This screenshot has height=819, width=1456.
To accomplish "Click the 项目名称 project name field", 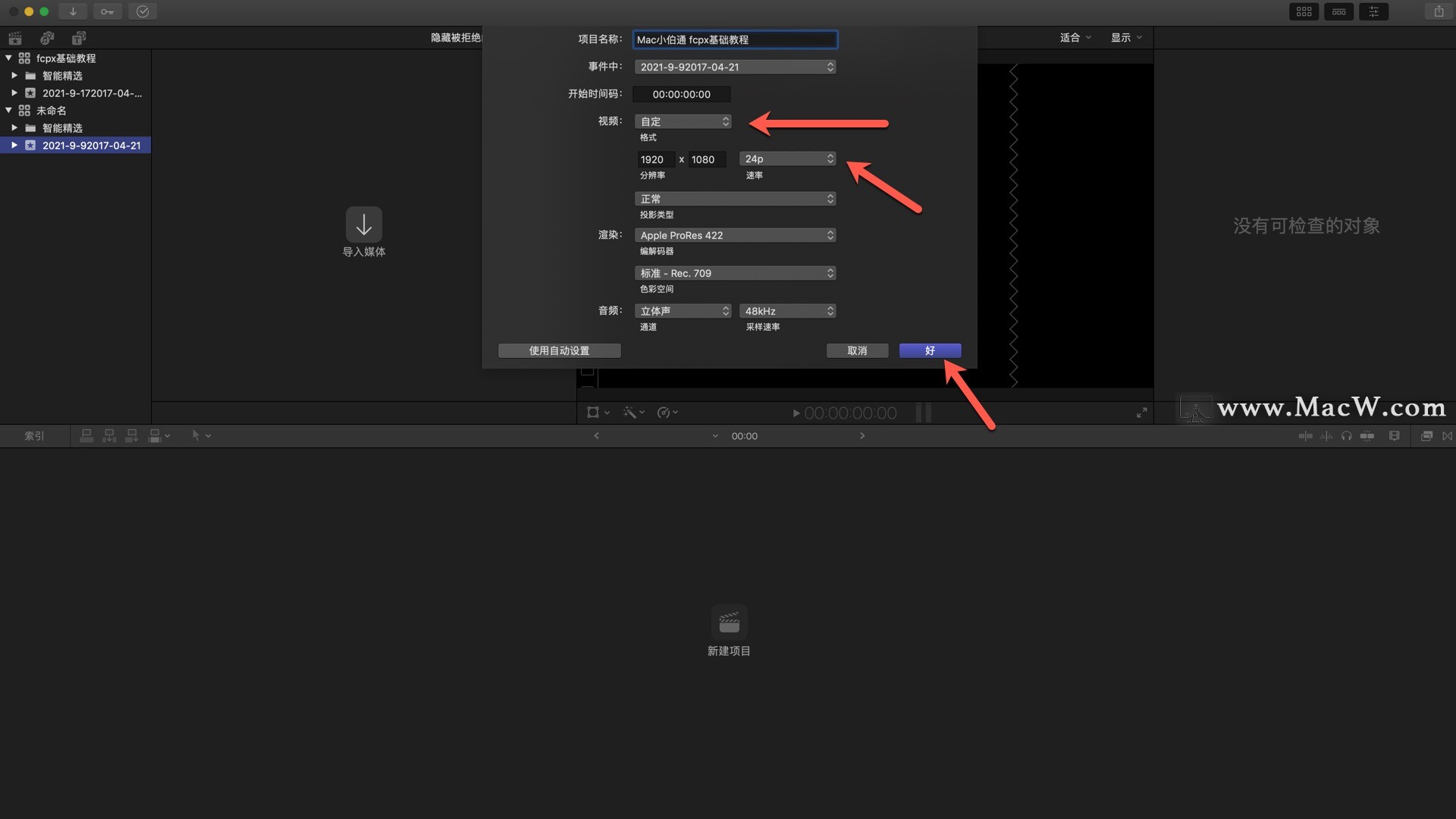I will click(735, 39).
